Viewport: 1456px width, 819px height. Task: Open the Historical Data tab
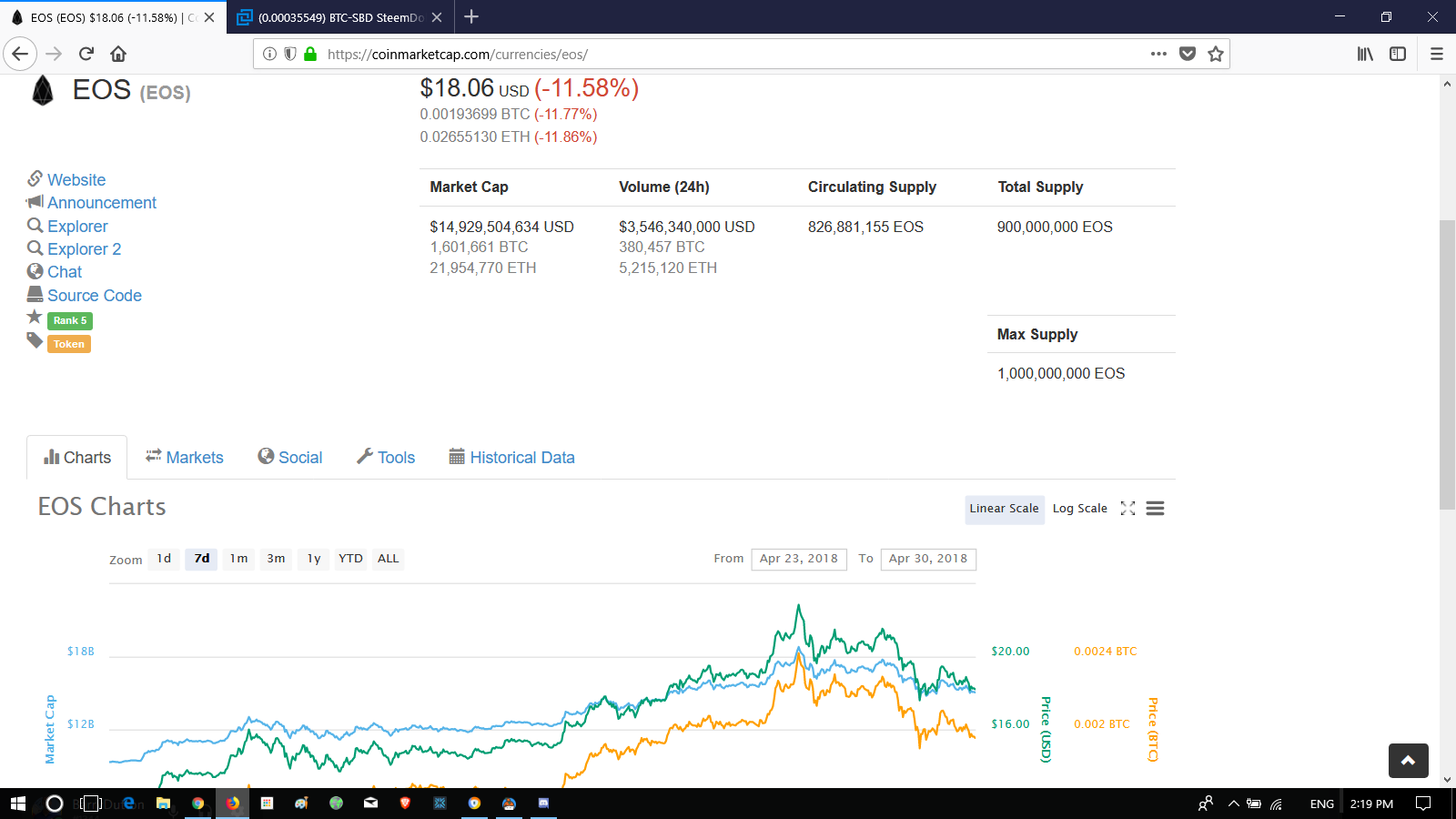click(512, 458)
